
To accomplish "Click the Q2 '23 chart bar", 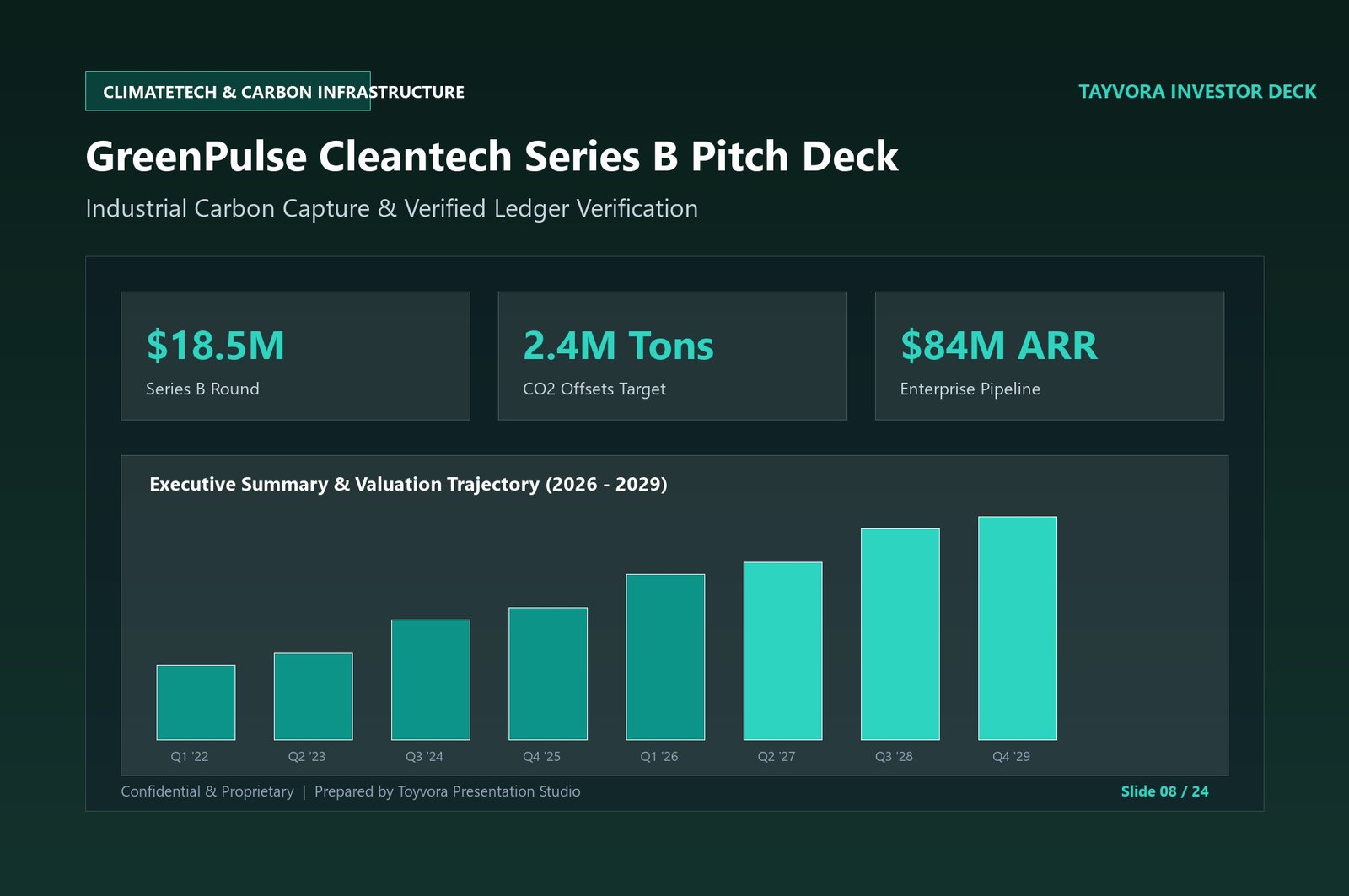I will coord(313,696).
